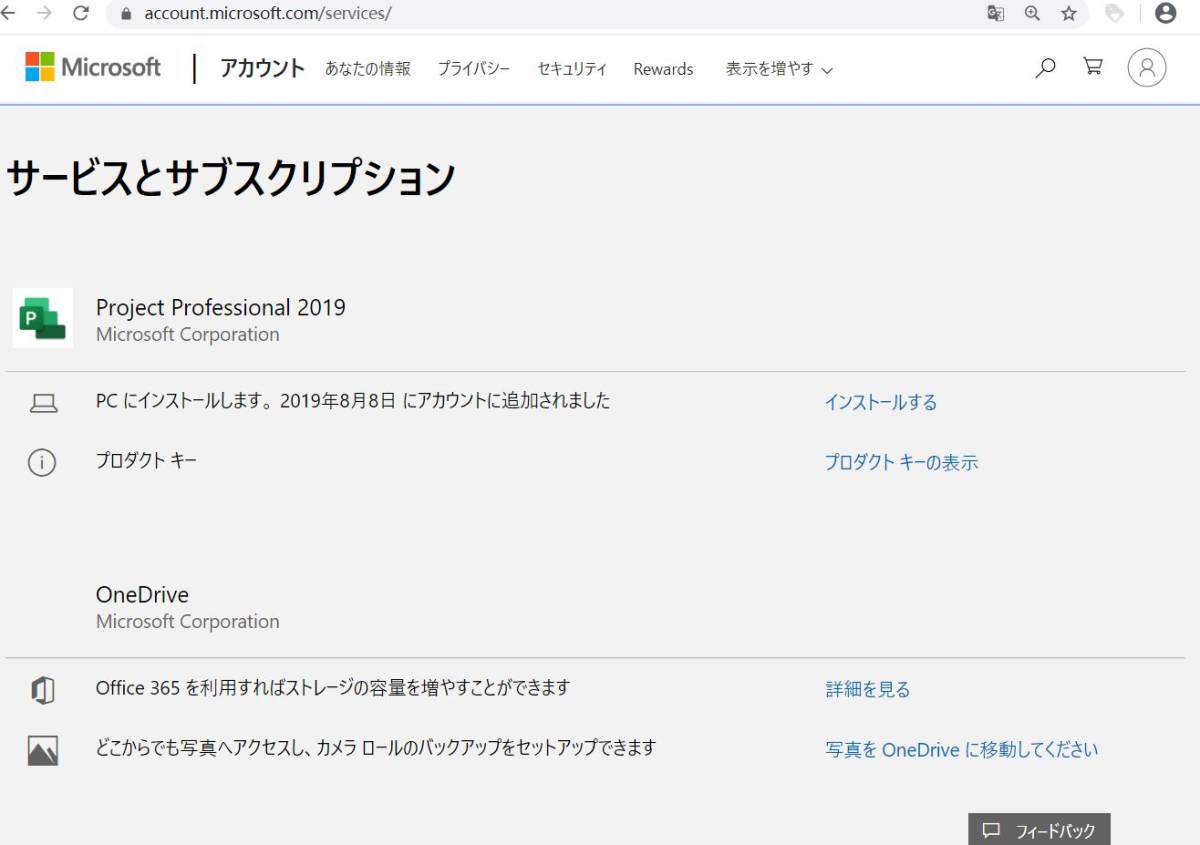Click the laptop icon beside PC install row
This screenshot has height=845, width=1200.
pyautogui.click(x=43, y=403)
